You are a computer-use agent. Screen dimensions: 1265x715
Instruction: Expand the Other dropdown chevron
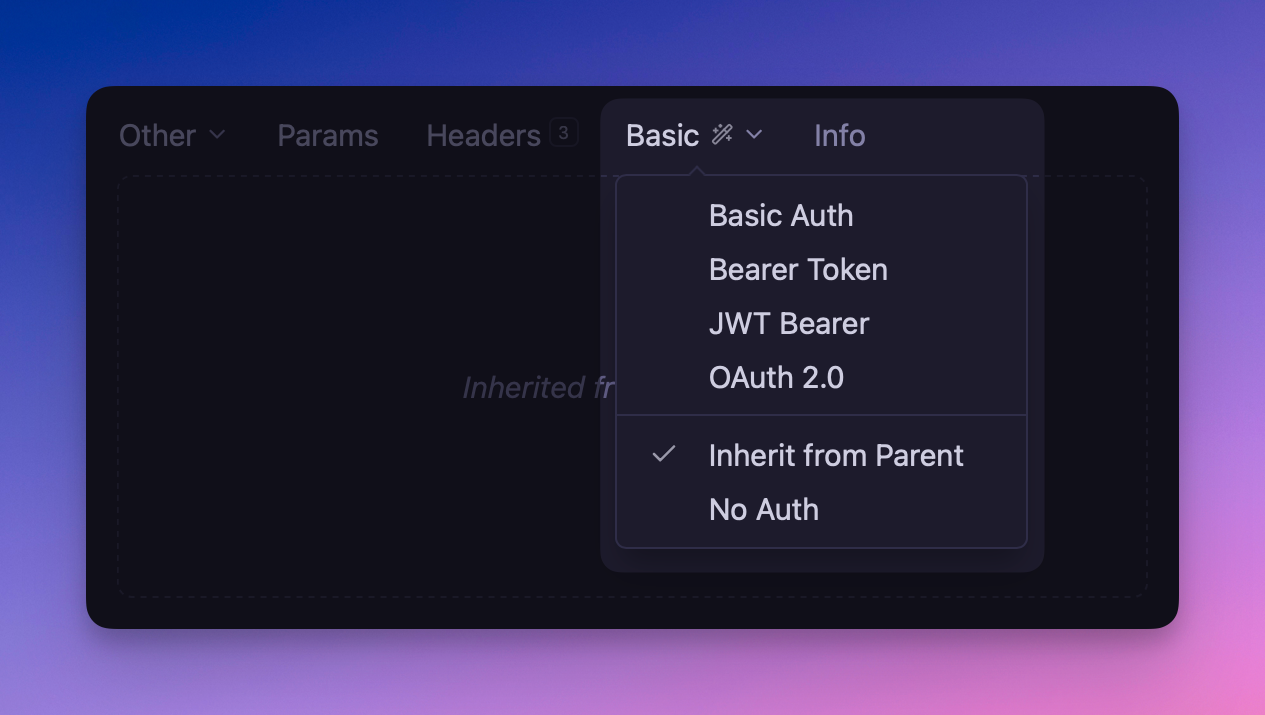[x=217, y=135]
